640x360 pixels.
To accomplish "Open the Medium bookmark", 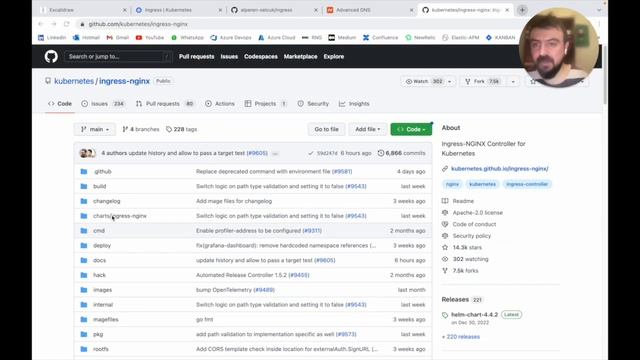I will click(342, 38).
